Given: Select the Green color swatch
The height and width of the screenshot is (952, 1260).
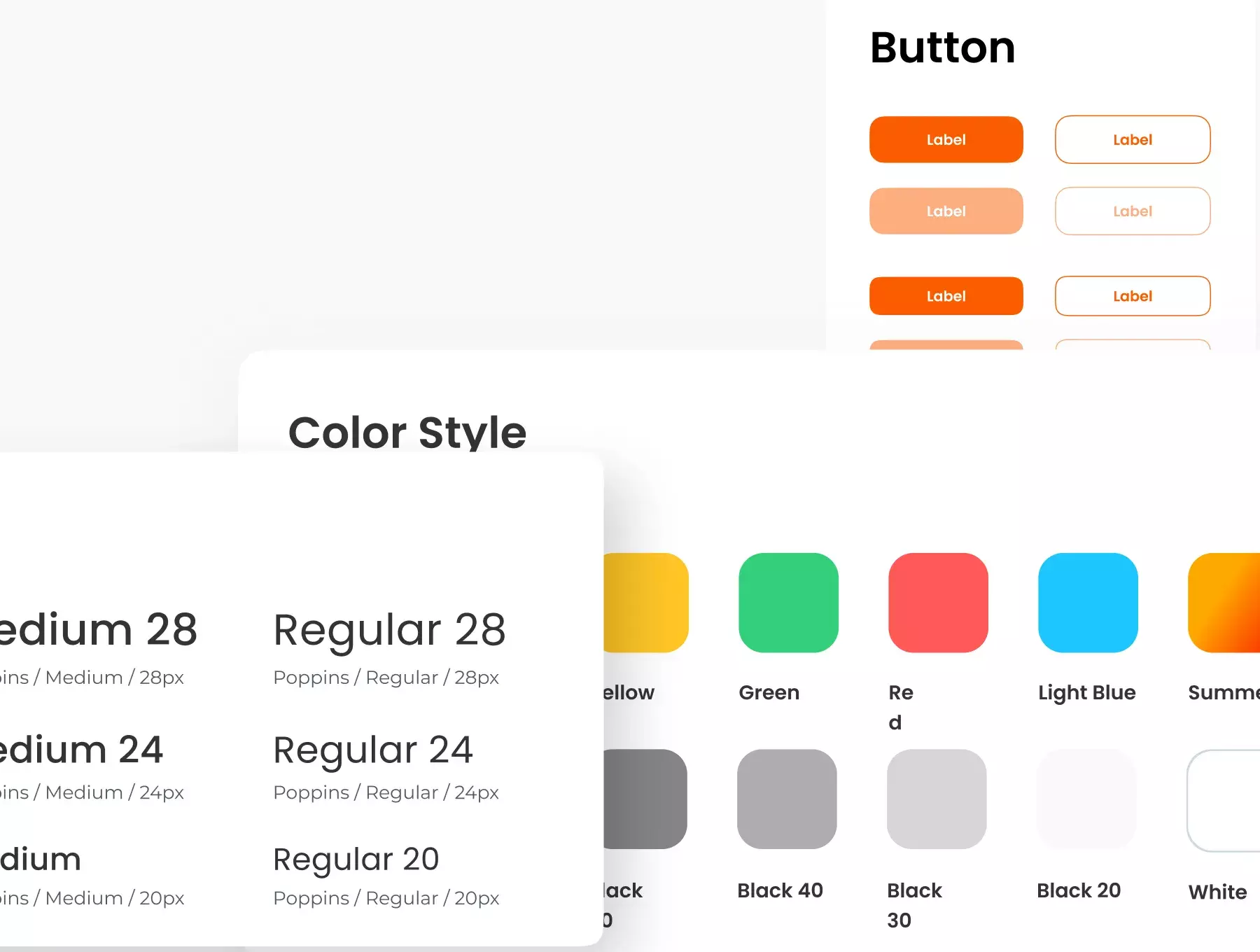Looking at the screenshot, I should point(788,603).
